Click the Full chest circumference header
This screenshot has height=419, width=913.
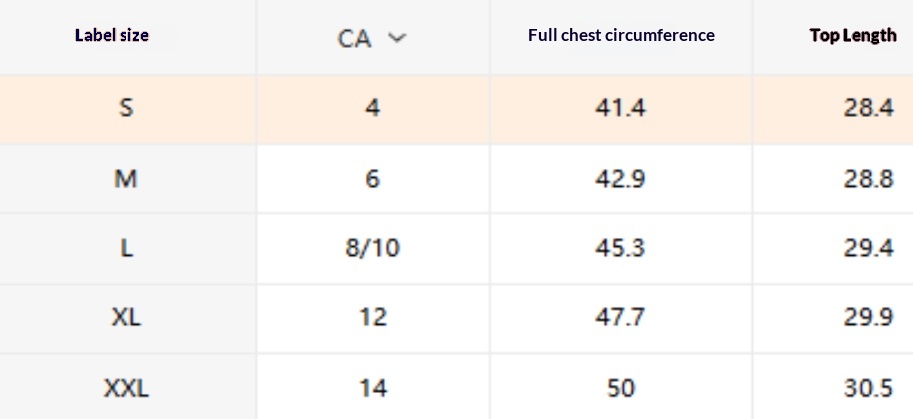click(x=621, y=35)
